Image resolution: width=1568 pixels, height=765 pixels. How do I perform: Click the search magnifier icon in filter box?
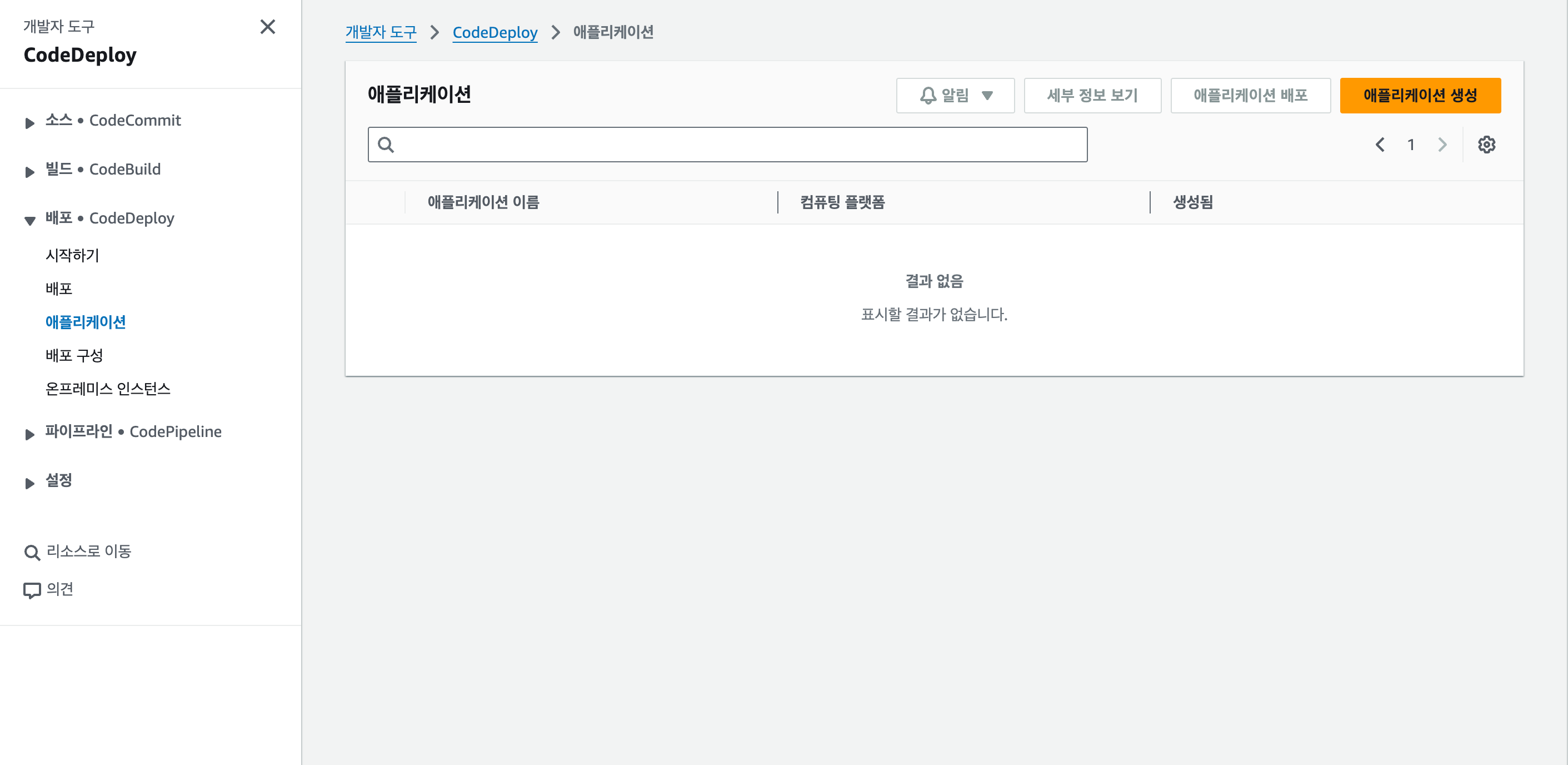386,145
